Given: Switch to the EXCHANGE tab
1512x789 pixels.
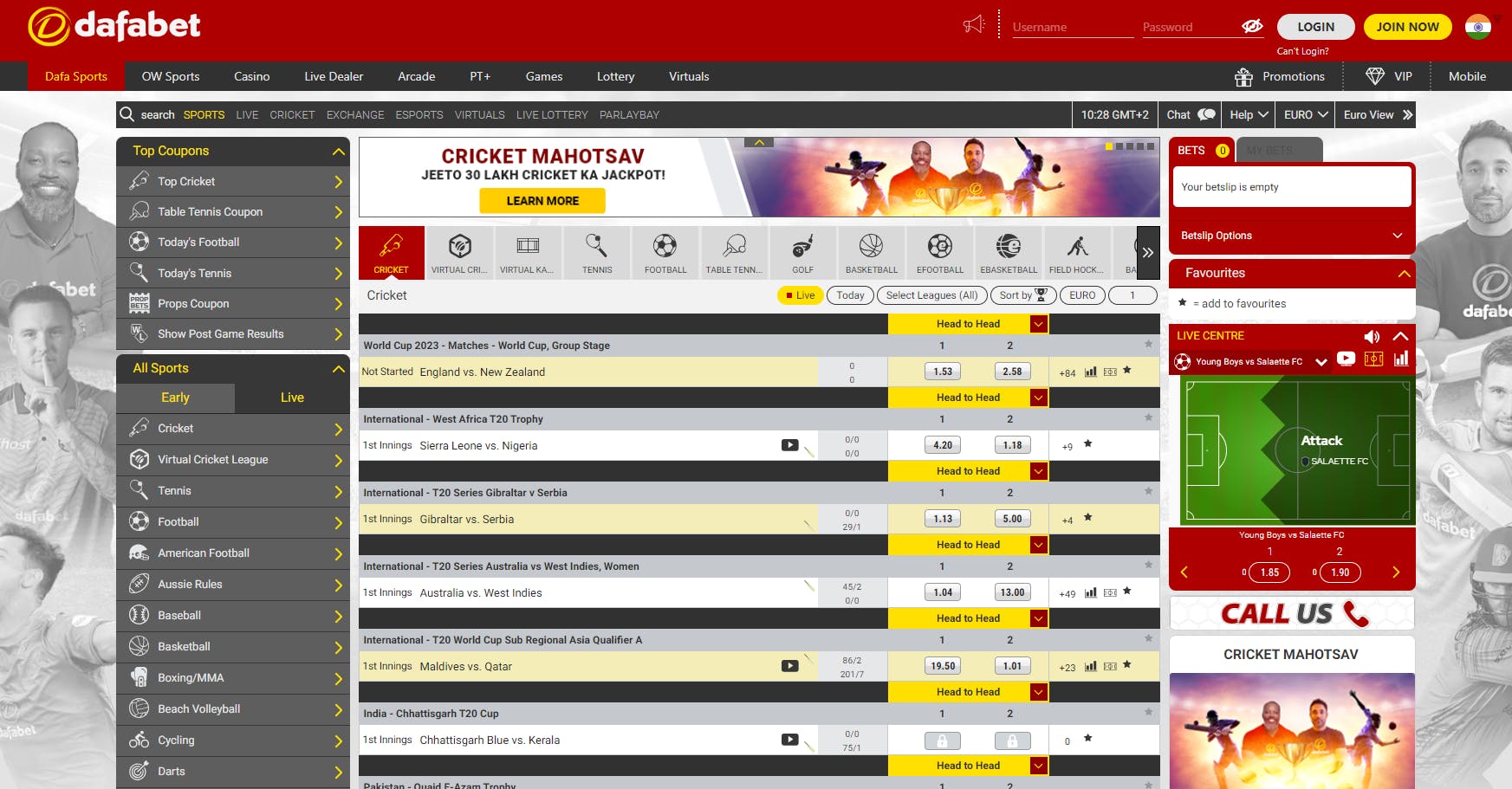Looking at the screenshot, I should 355,114.
